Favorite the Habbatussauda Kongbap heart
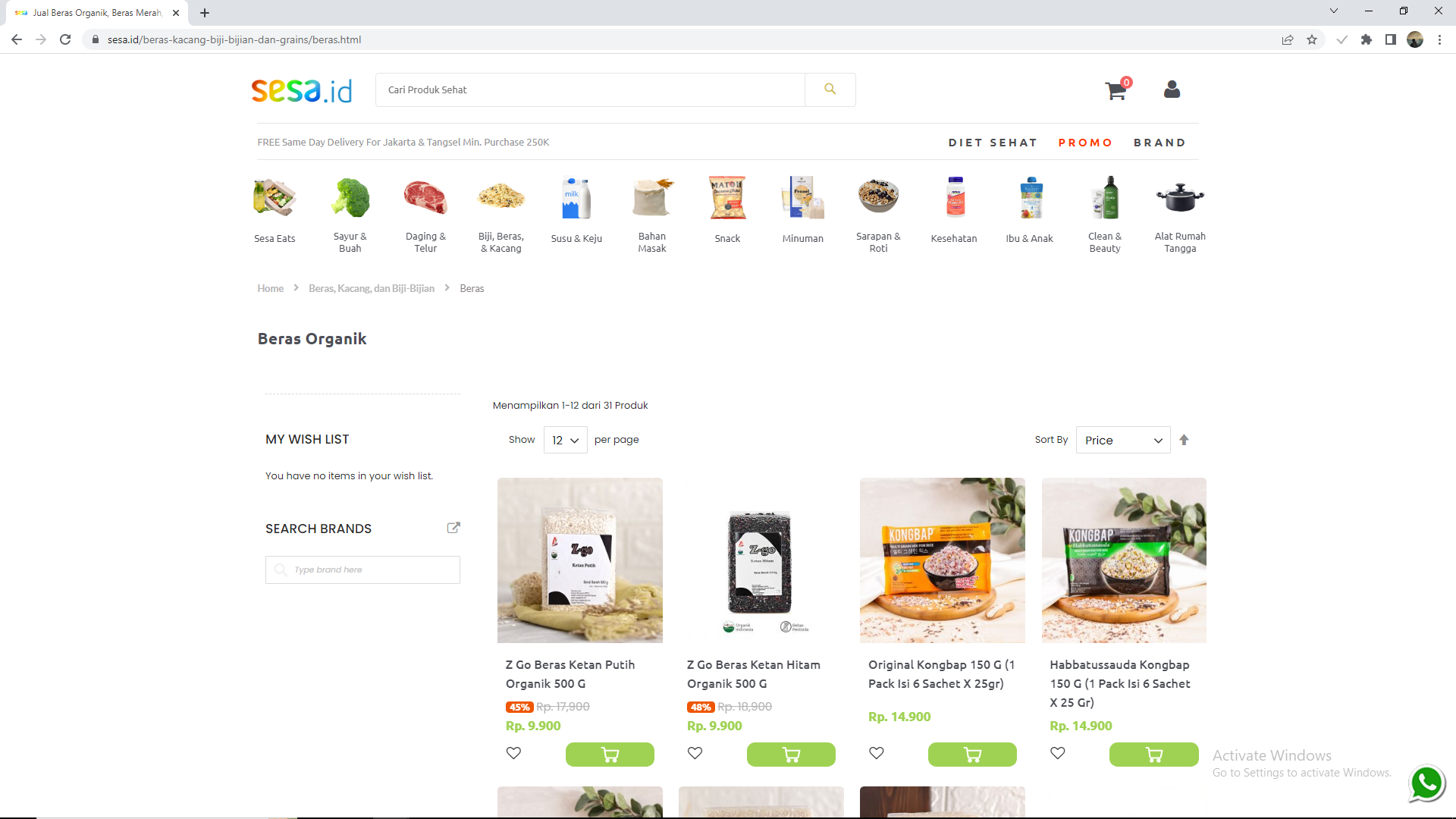Image resolution: width=1456 pixels, height=819 pixels. 1058,753
